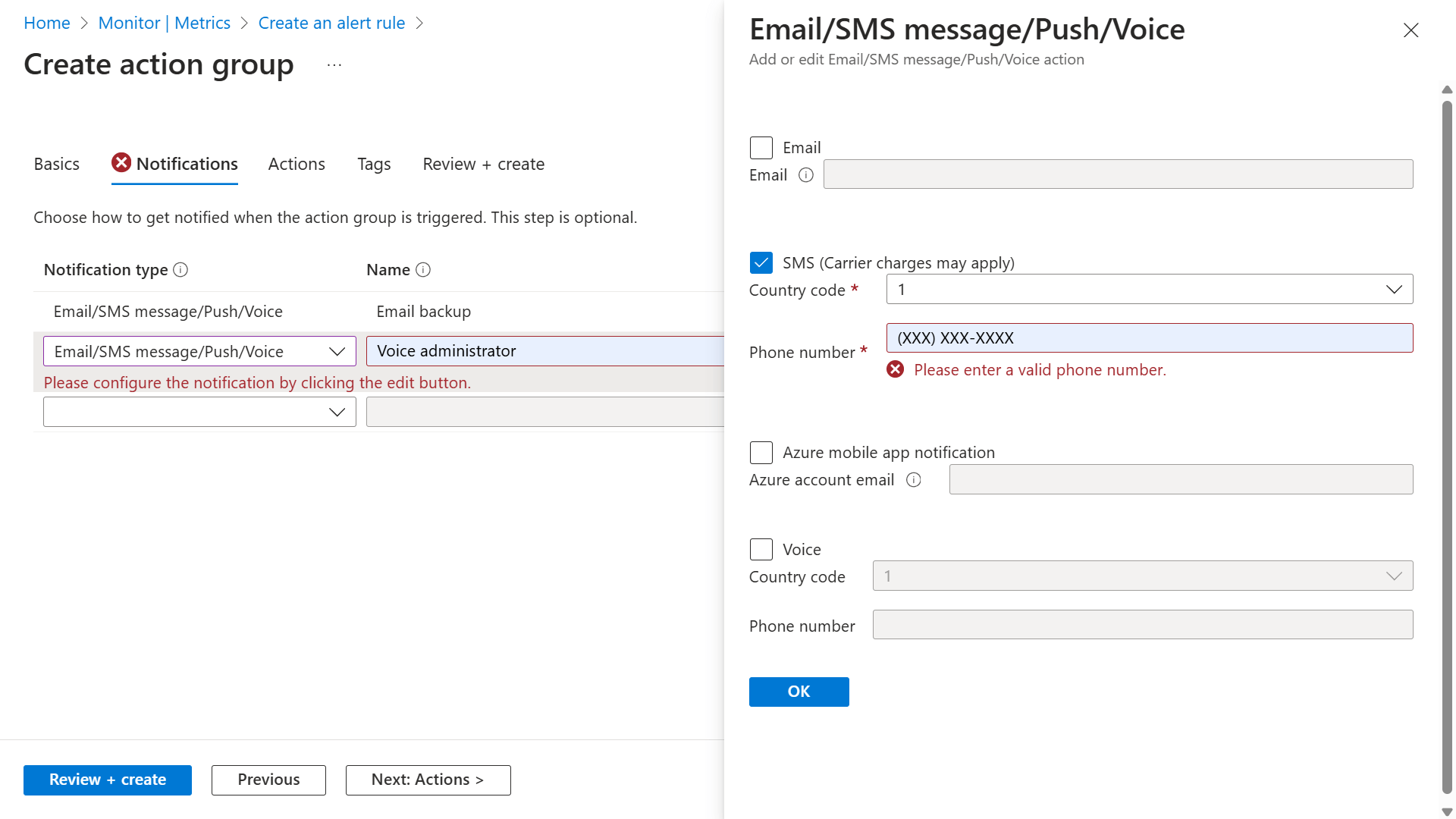Enable the Voice checkbox

pos(761,550)
